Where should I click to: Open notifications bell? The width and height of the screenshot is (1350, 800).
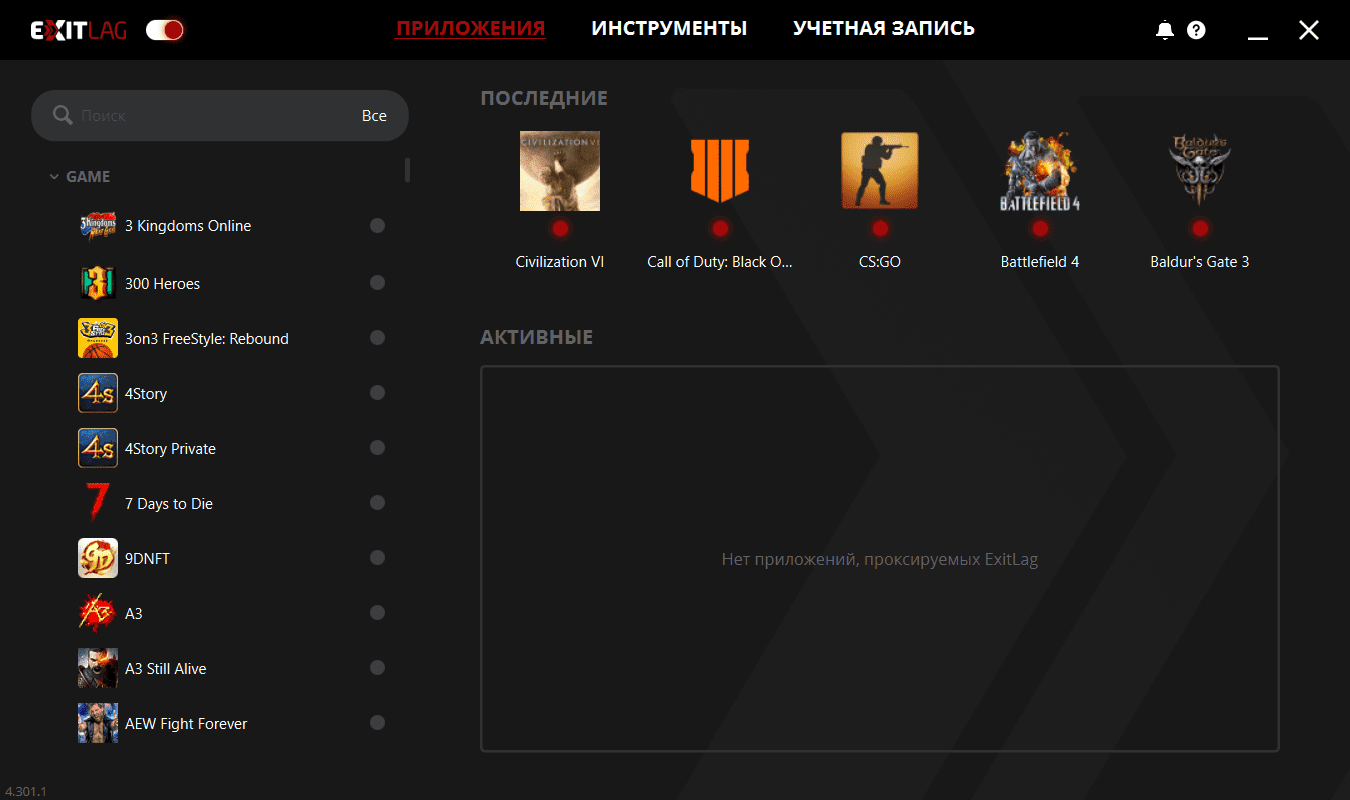click(x=1165, y=30)
